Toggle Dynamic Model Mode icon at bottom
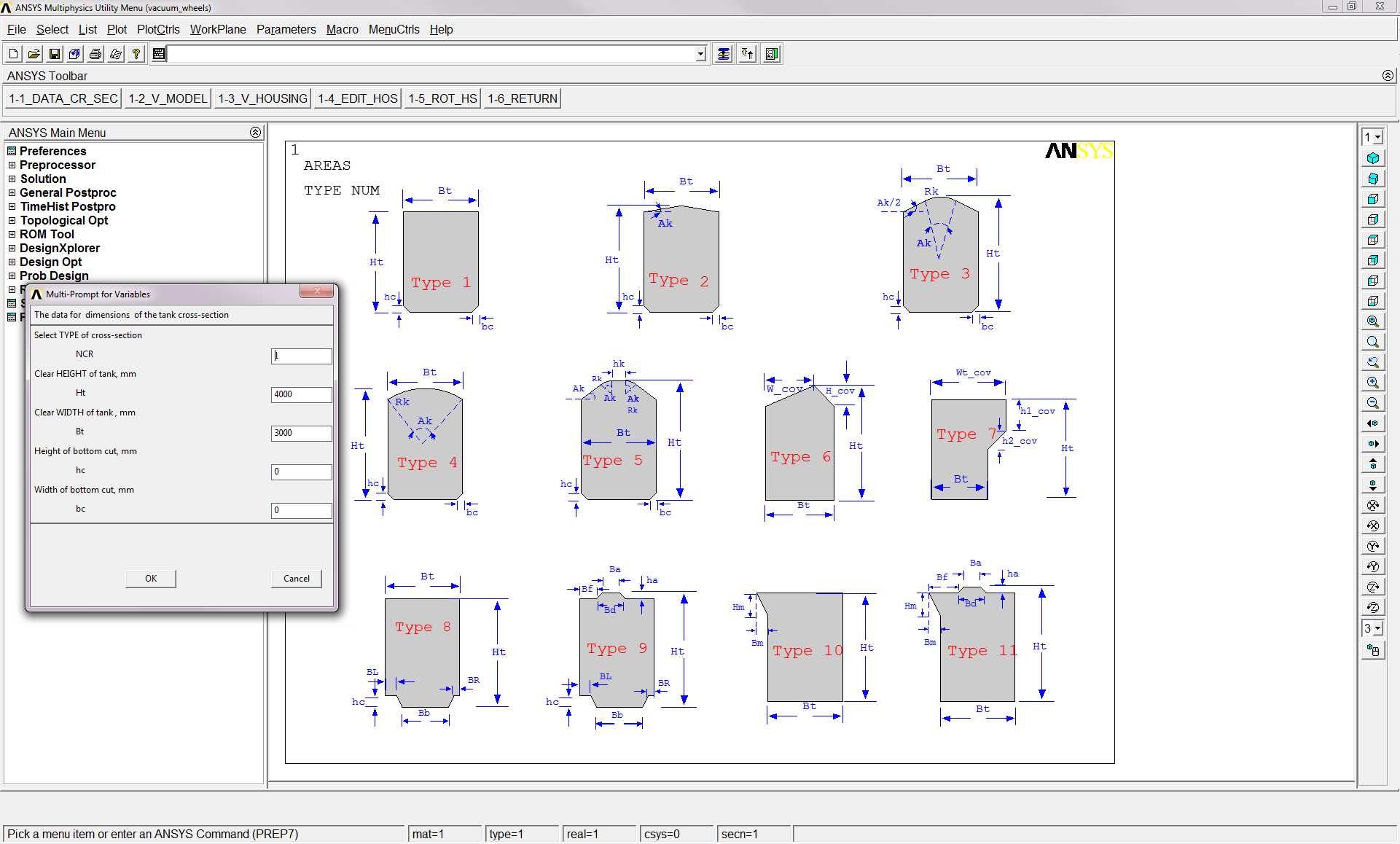Image resolution: width=1400 pixels, height=844 pixels. click(1373, 650)
